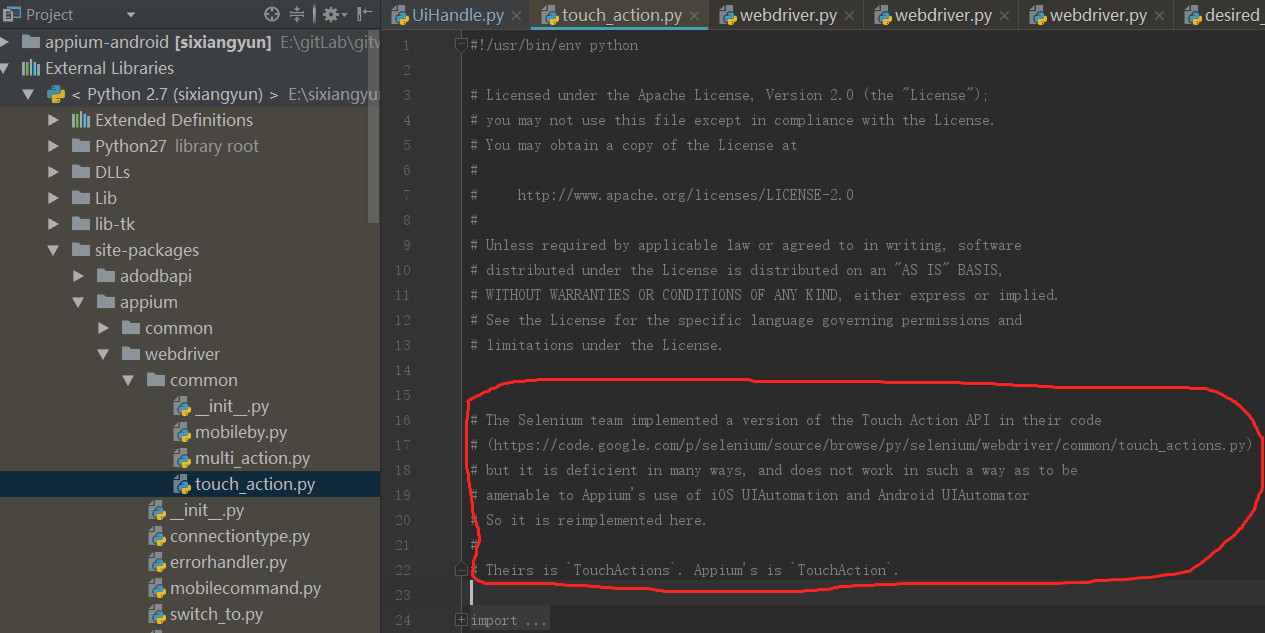1265x633 pixels.
Task: Select the Extended Definitions tree row
Action: (x=190, y=120)
